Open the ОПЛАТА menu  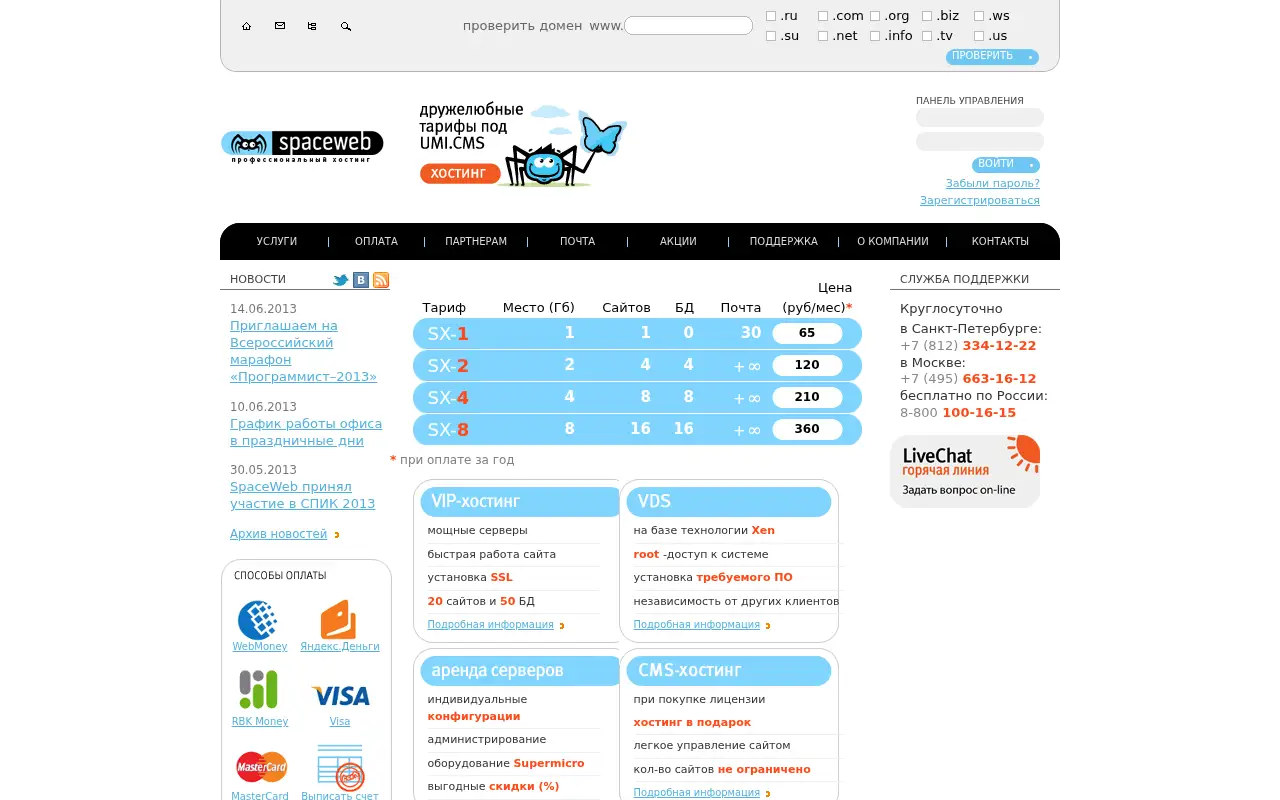click(x=376, y=242)
